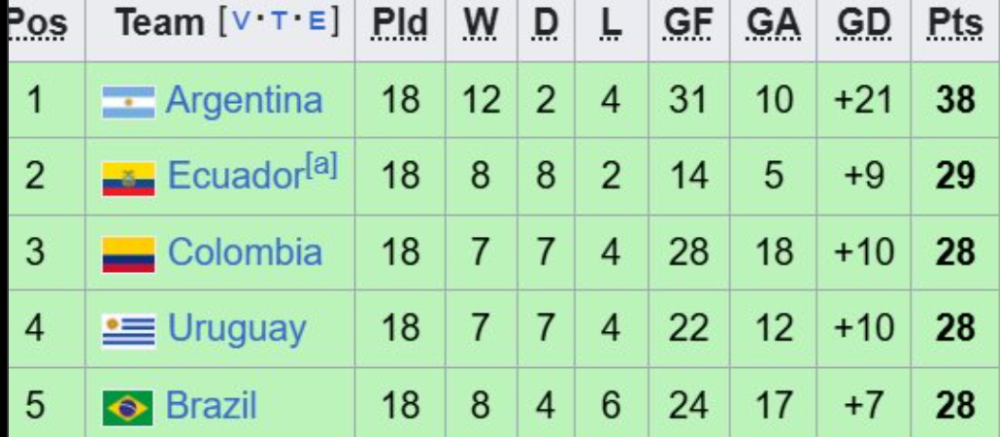Open the Ecuador team link

pos(234,176)
